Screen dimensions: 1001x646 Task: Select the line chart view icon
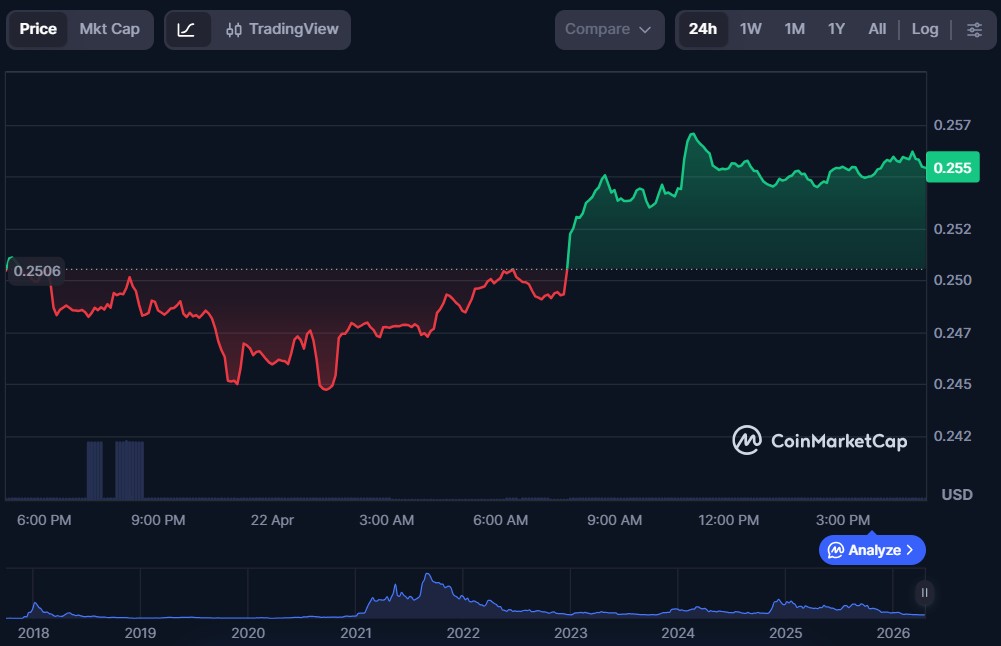click(187, 29)
